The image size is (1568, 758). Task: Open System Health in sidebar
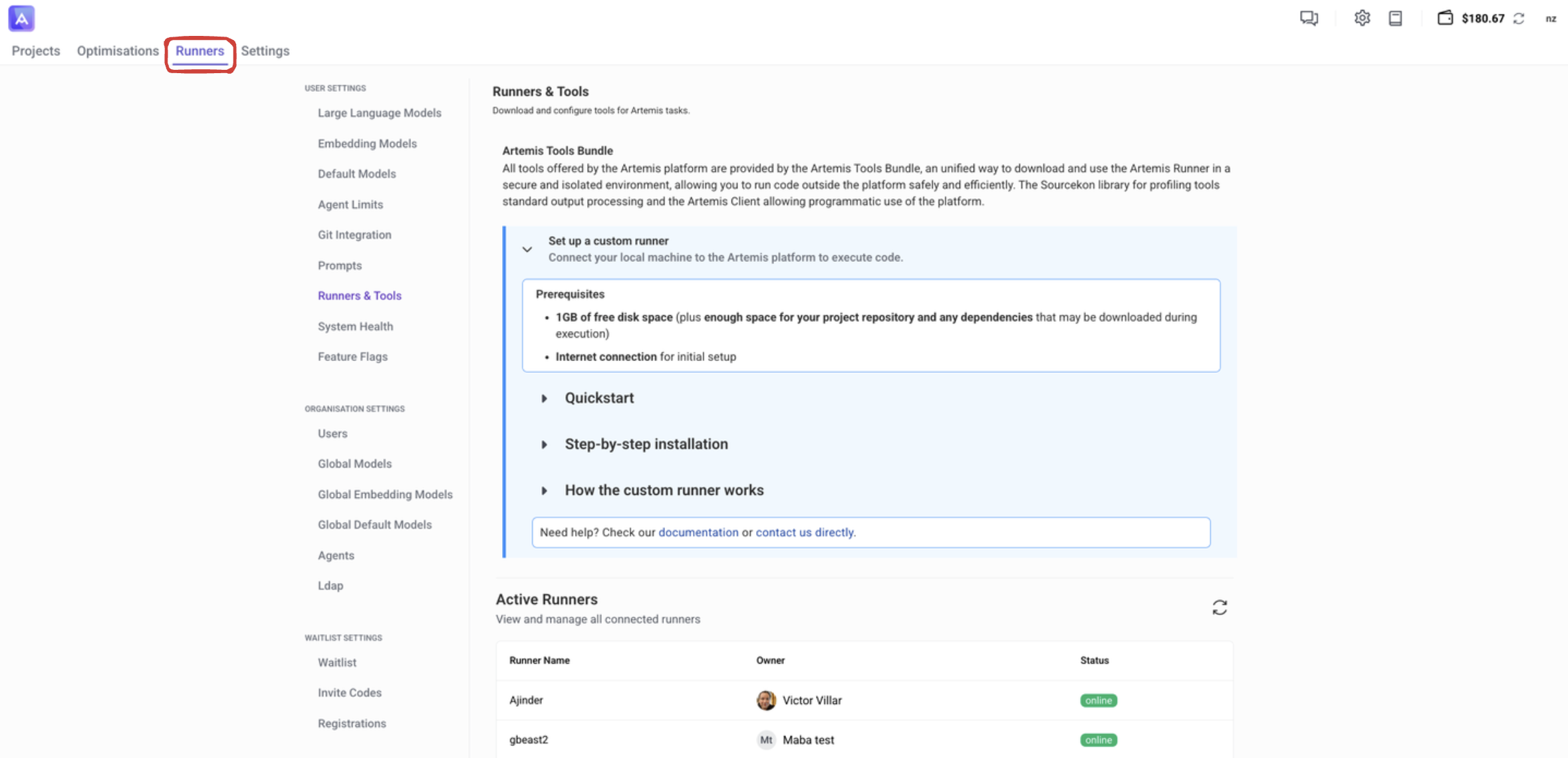click(x=355, y=326)
